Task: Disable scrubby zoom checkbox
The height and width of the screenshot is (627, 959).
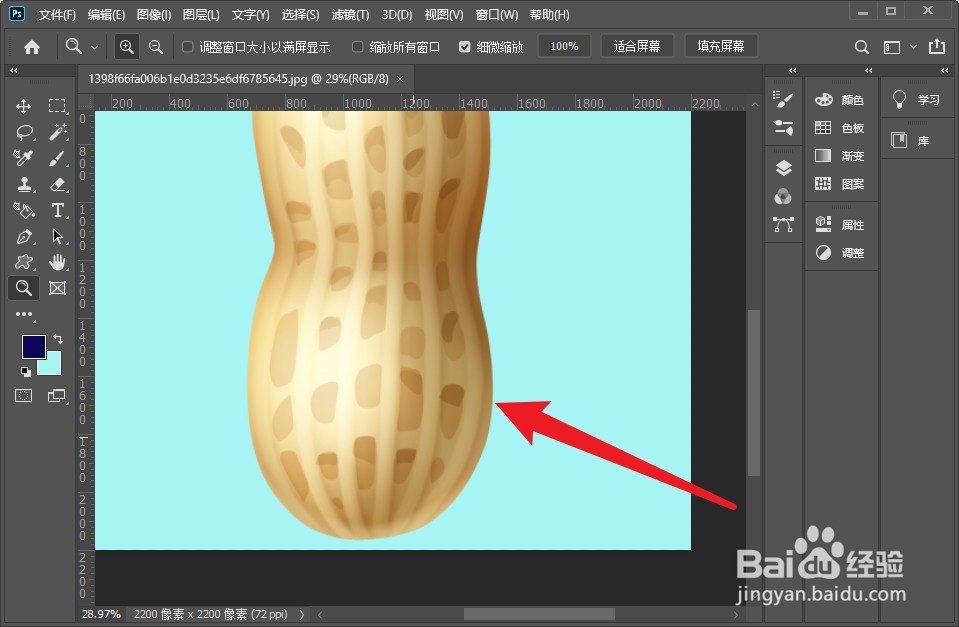Action: pos(465,46)
